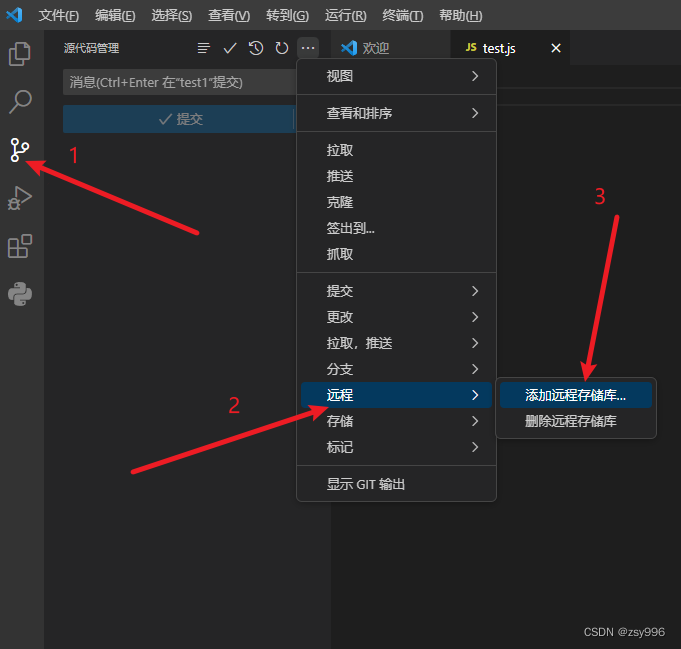
Task: Expand the highlighted 远程 submenu
Action: pos(396,395)
